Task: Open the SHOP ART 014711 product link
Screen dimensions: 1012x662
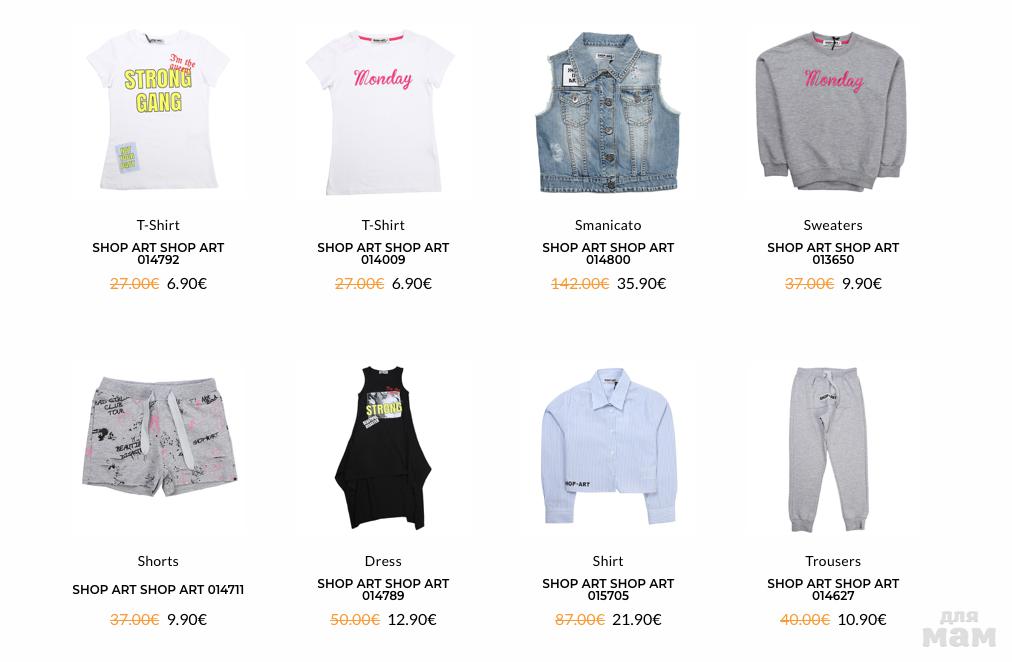Action: (158, 590)
